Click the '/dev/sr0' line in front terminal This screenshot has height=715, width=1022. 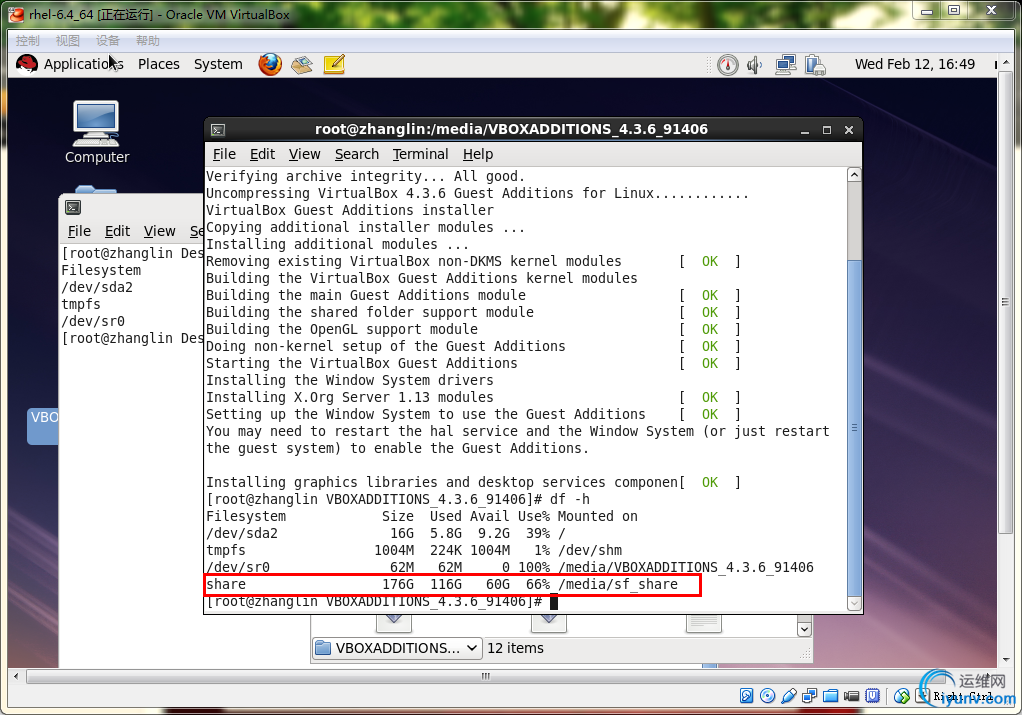[510, 568]
